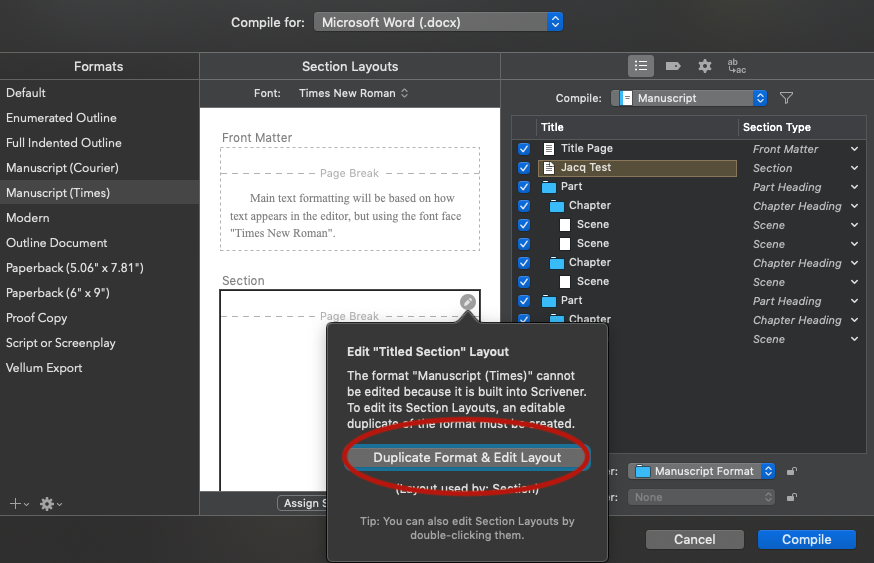Toggle the first Chapter row checkbox
874x563 pixels.
(x=524, y=206)
